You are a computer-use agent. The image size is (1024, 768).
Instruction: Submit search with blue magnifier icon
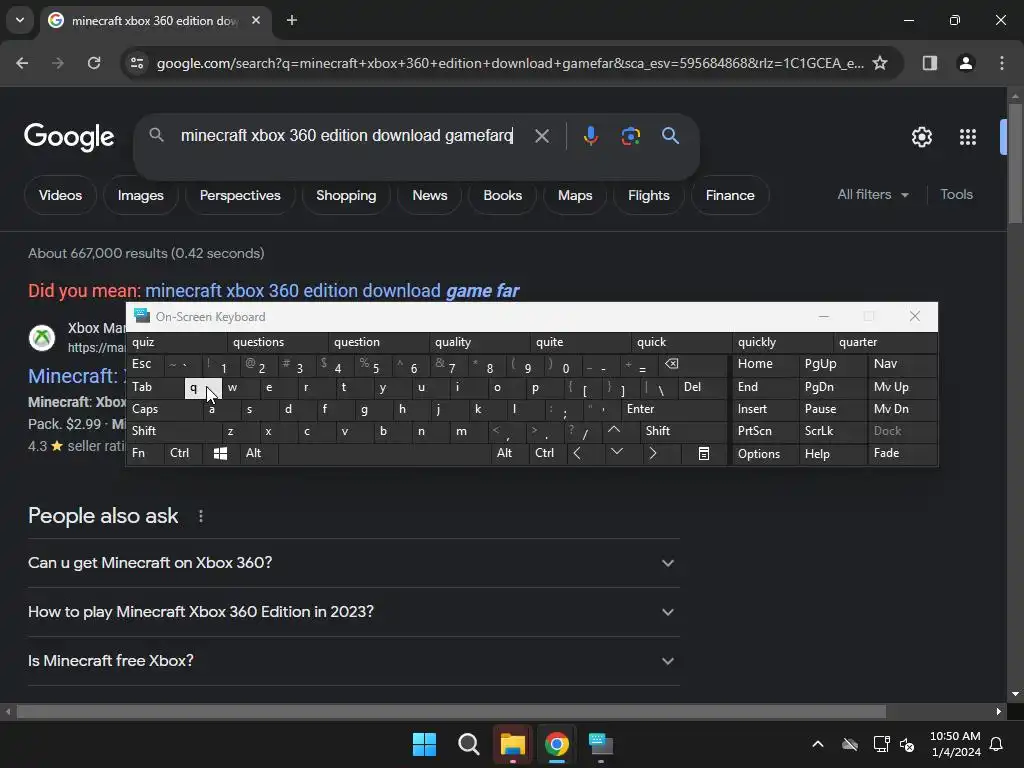pos(670,136)
